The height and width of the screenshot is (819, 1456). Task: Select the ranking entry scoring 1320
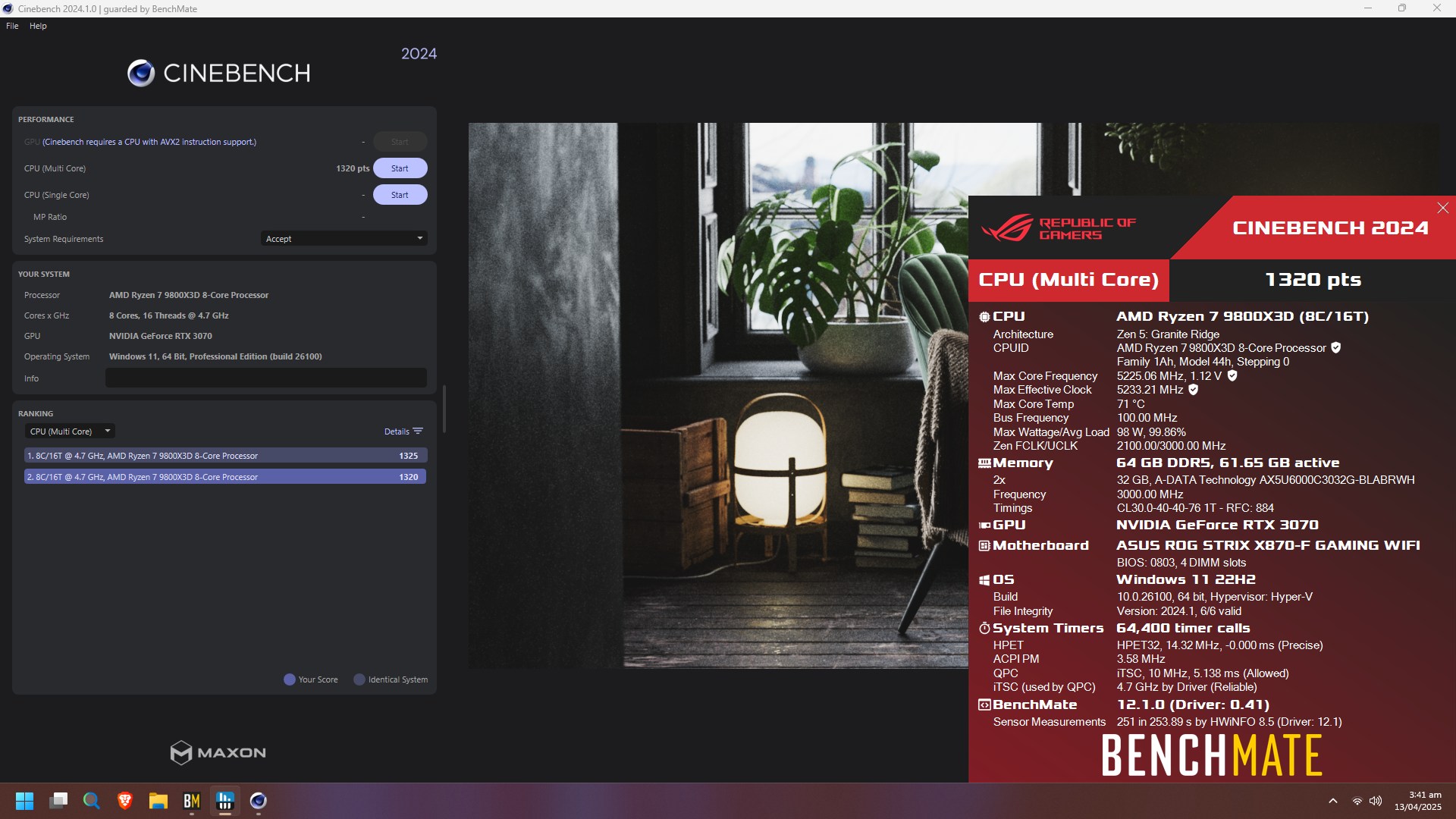coord(225,477)
